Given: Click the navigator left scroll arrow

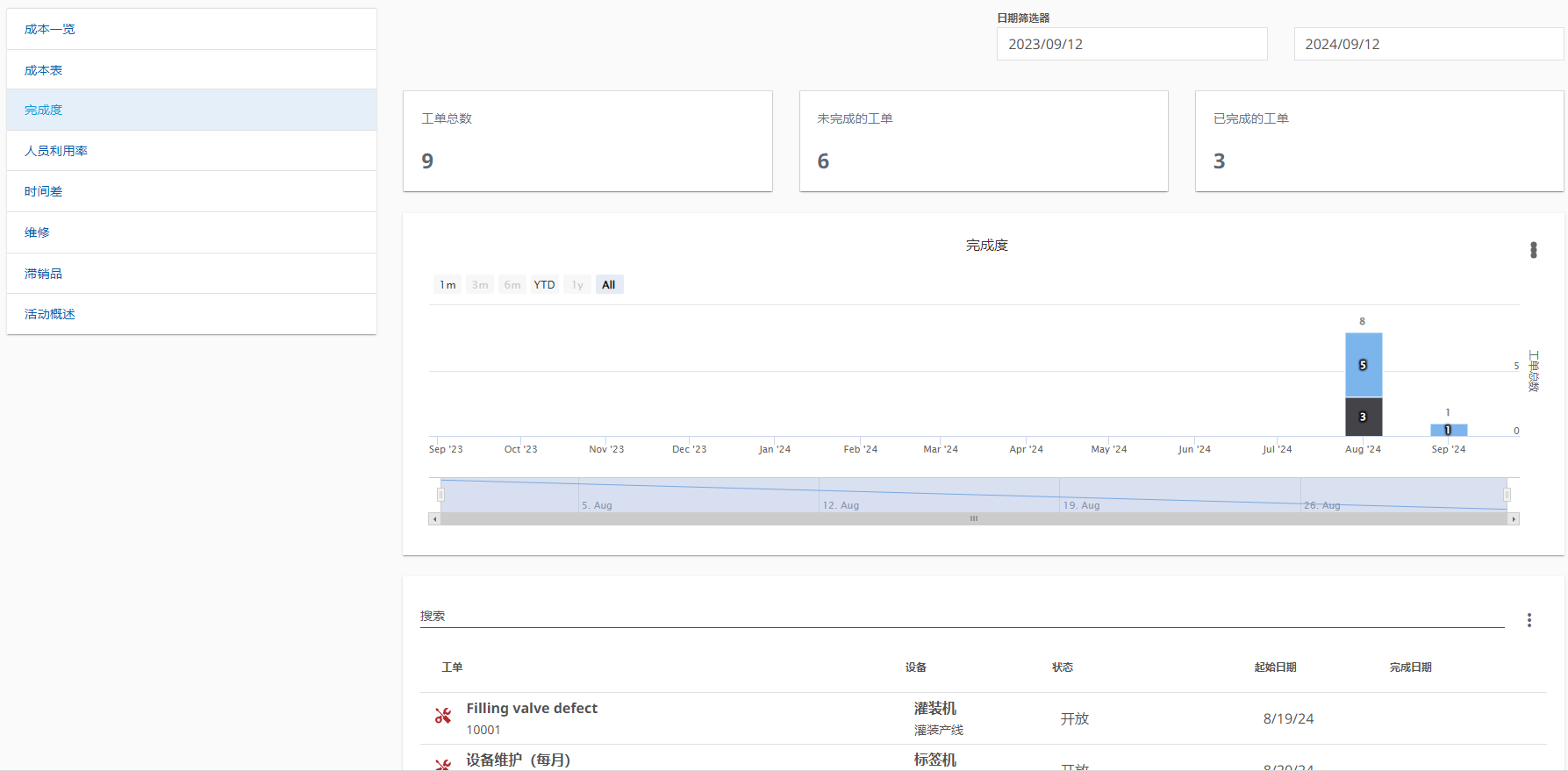Looking at the screenshot, I should click(x=434, y=519).
